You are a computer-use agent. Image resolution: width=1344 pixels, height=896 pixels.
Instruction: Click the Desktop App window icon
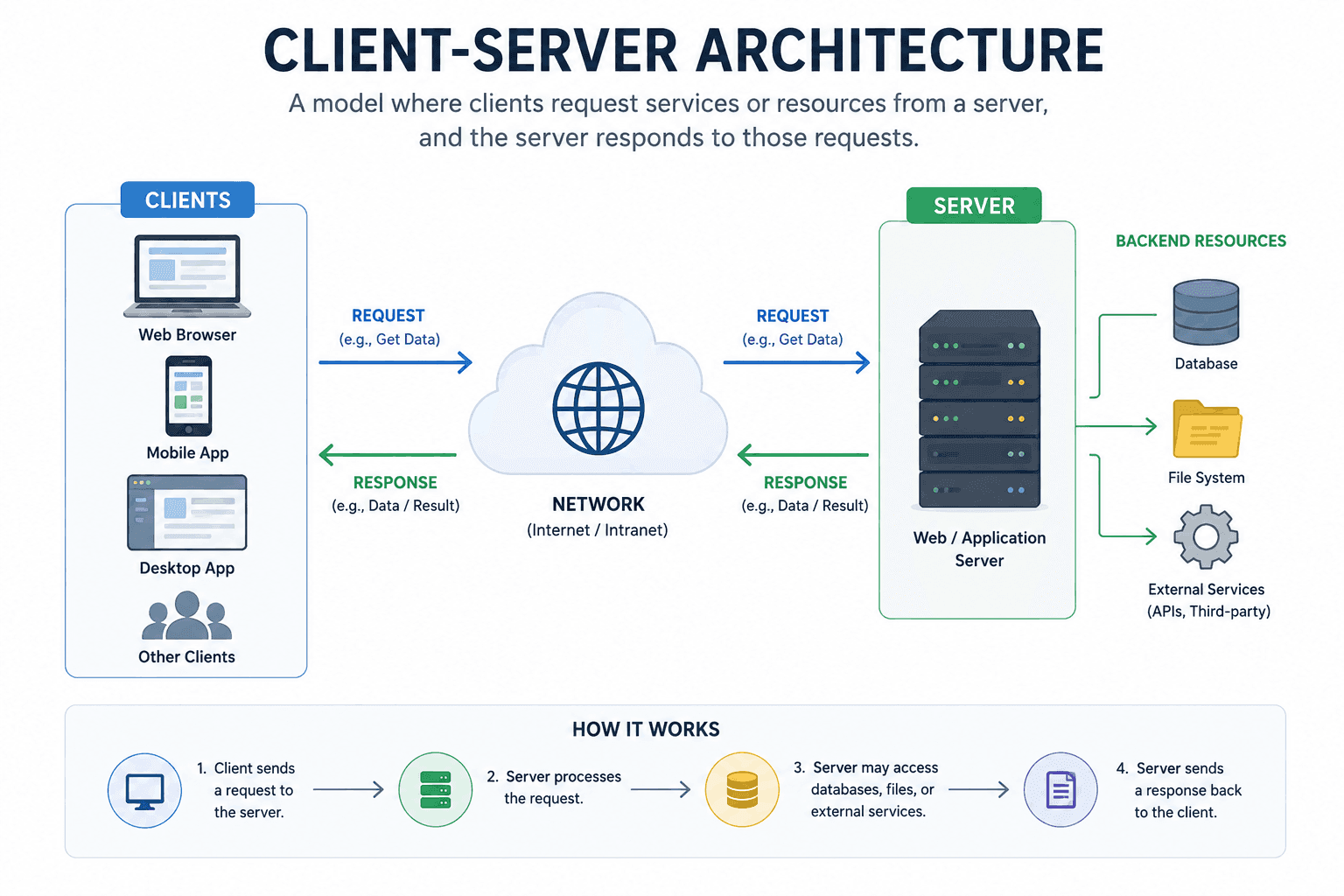[x=187, y=513]
